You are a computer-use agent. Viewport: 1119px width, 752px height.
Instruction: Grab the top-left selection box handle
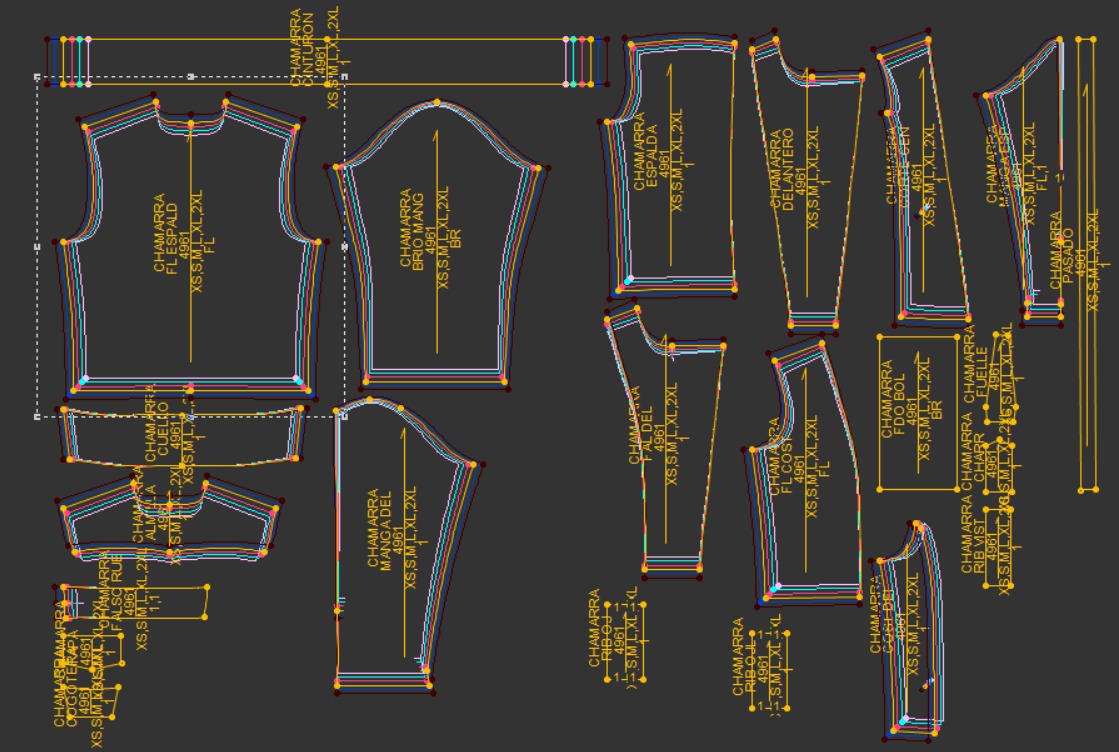[37, 76]
